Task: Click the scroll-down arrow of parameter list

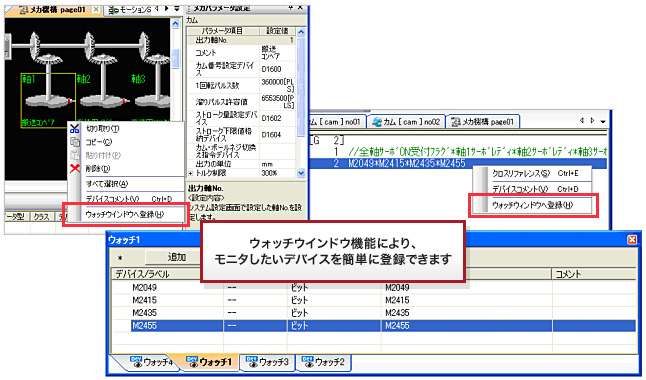Action: [301, 173]
